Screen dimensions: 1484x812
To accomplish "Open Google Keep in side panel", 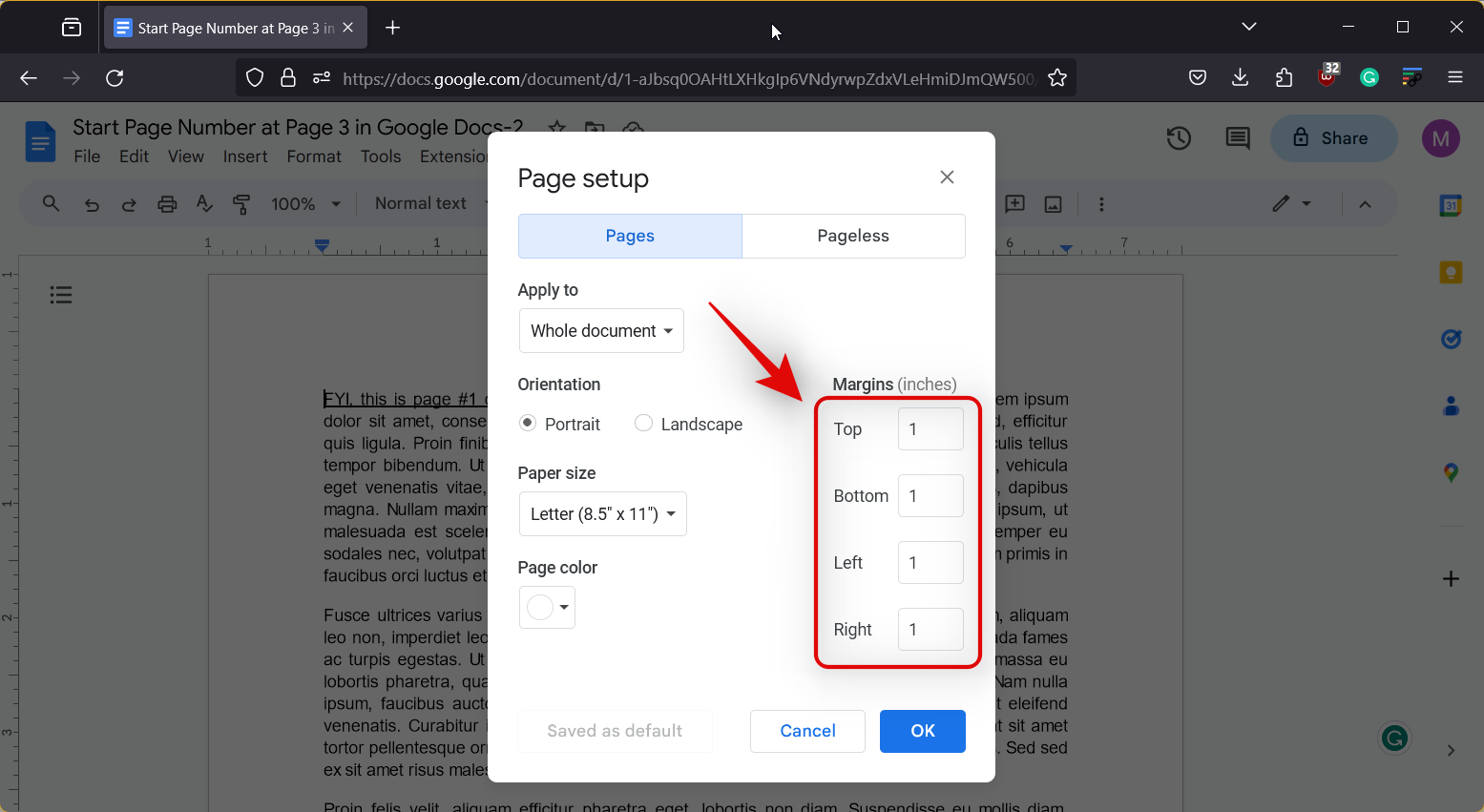I will 1451,273.
